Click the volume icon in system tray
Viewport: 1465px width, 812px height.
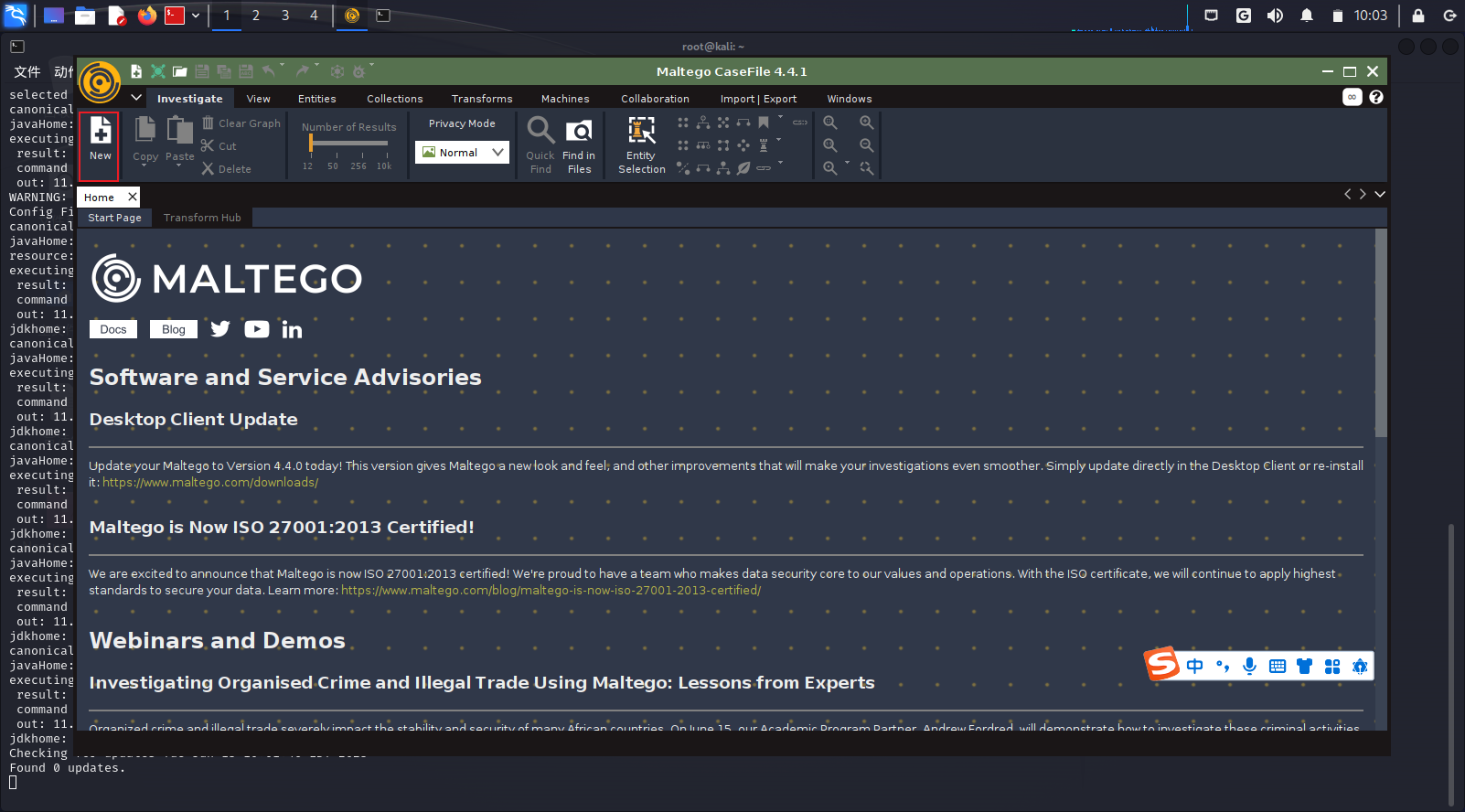pyautogui.click(x=1275, y=16)
